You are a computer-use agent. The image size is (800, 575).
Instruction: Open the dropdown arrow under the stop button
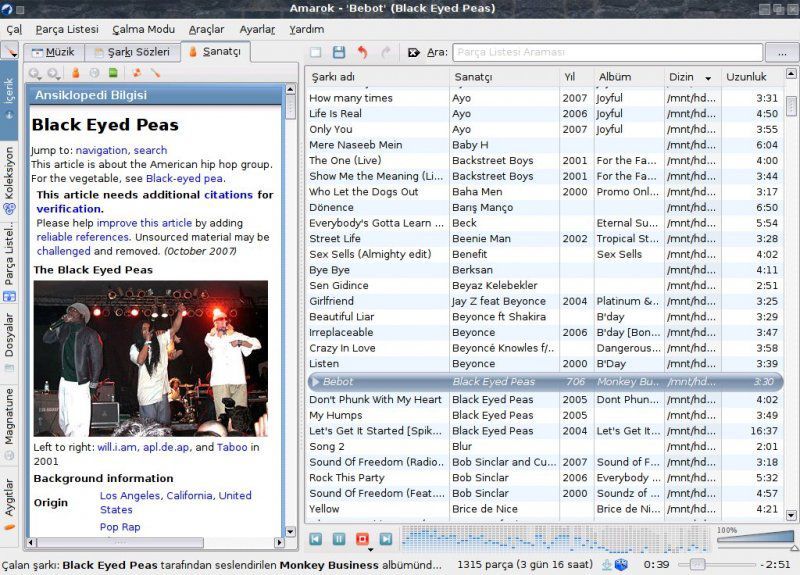click(369, 549)
